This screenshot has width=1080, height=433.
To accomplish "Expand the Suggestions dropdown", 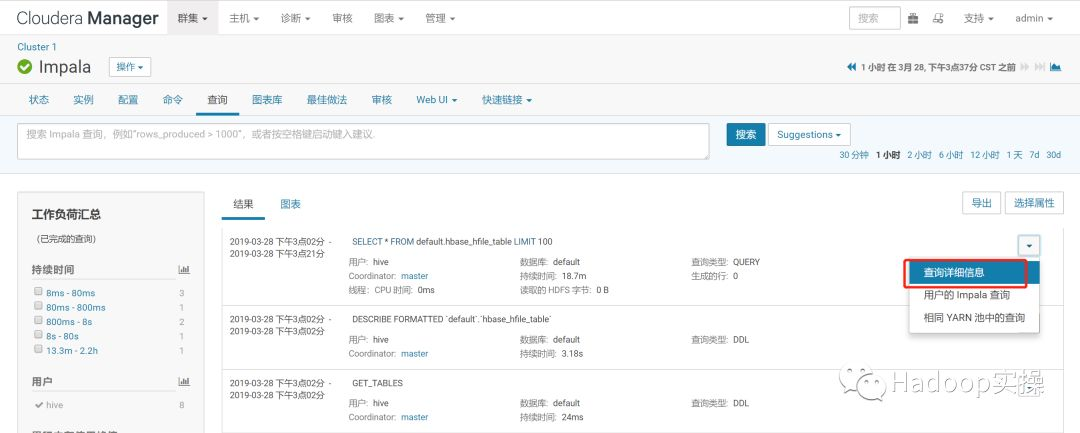I will pos(809,135).
